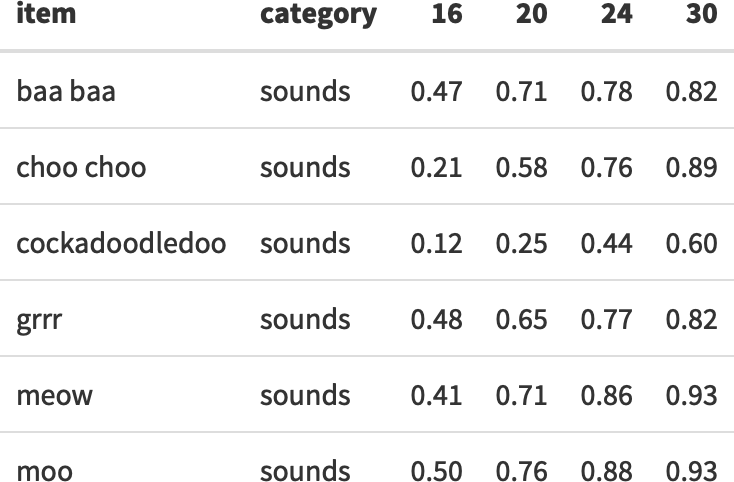The image size is (734, 482).
Task: Select the 0.65 value in grrr row
Action: tap(521, 319)
